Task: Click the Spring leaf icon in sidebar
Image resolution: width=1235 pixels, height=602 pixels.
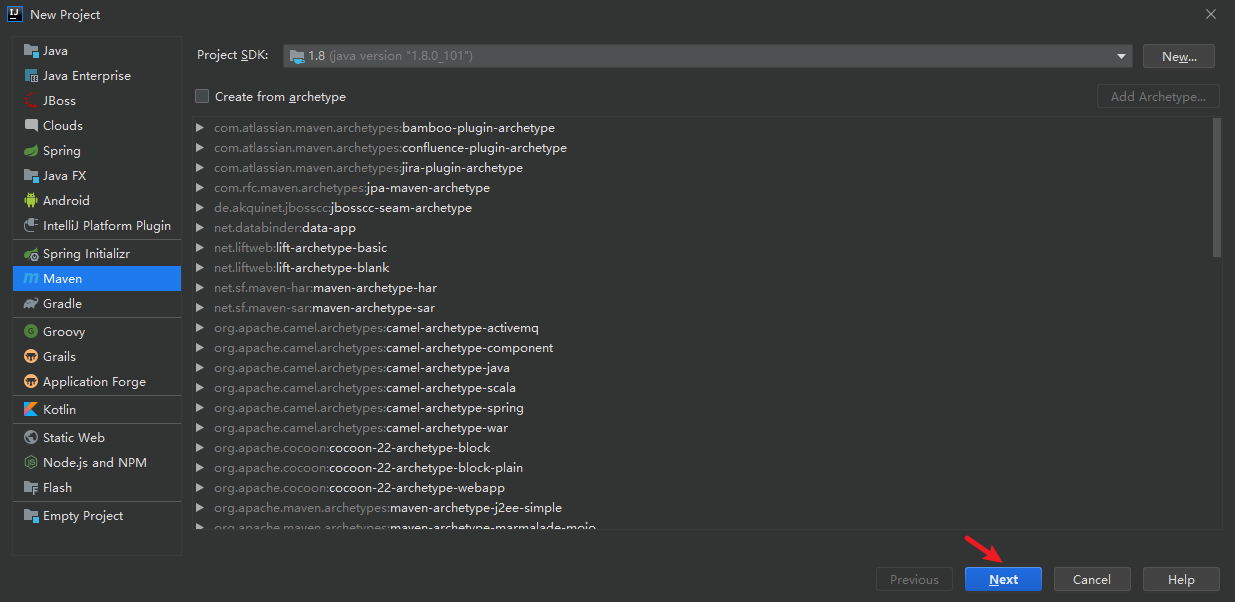Action: tap(31, 151)
